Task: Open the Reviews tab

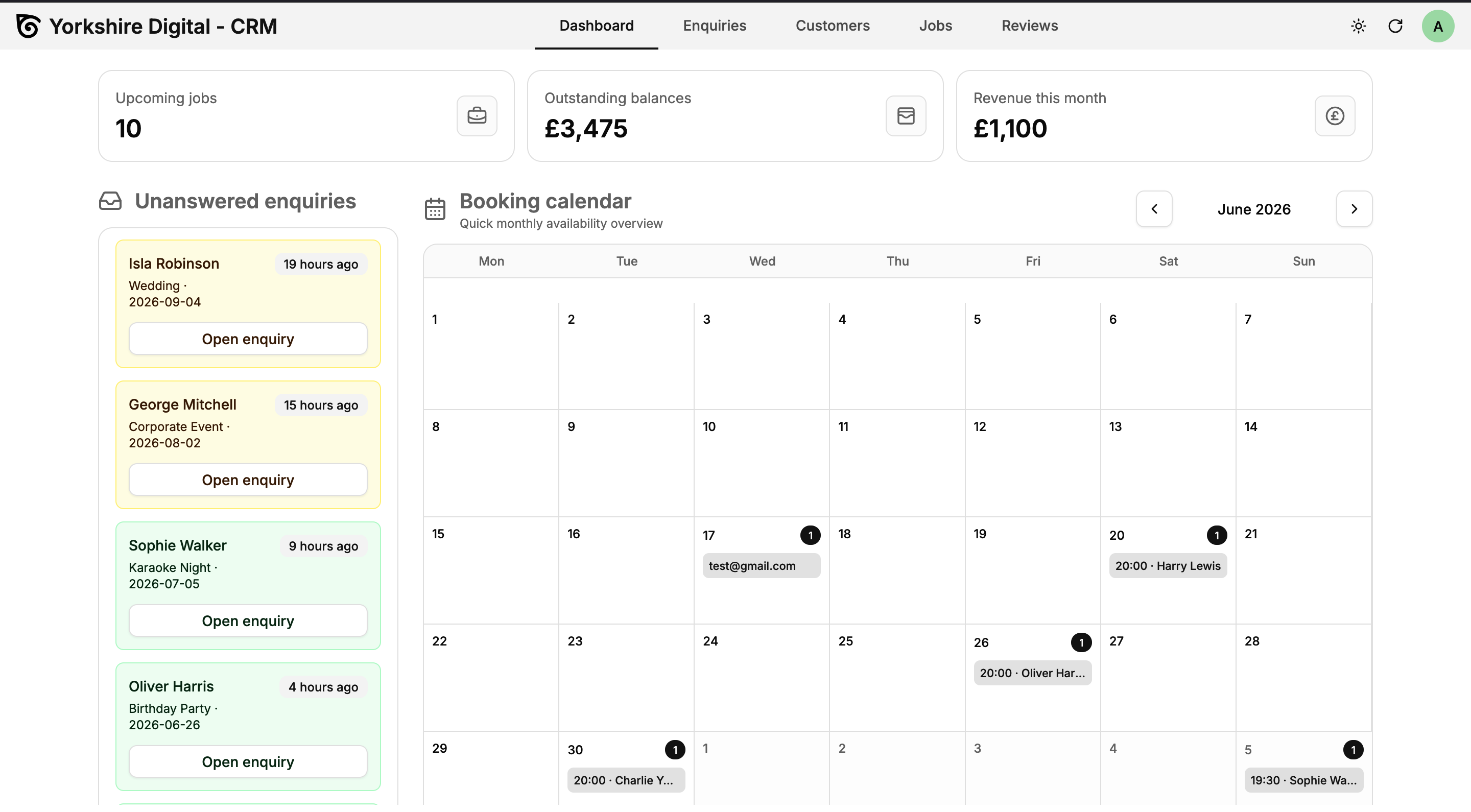Action: coord(1030,26)
